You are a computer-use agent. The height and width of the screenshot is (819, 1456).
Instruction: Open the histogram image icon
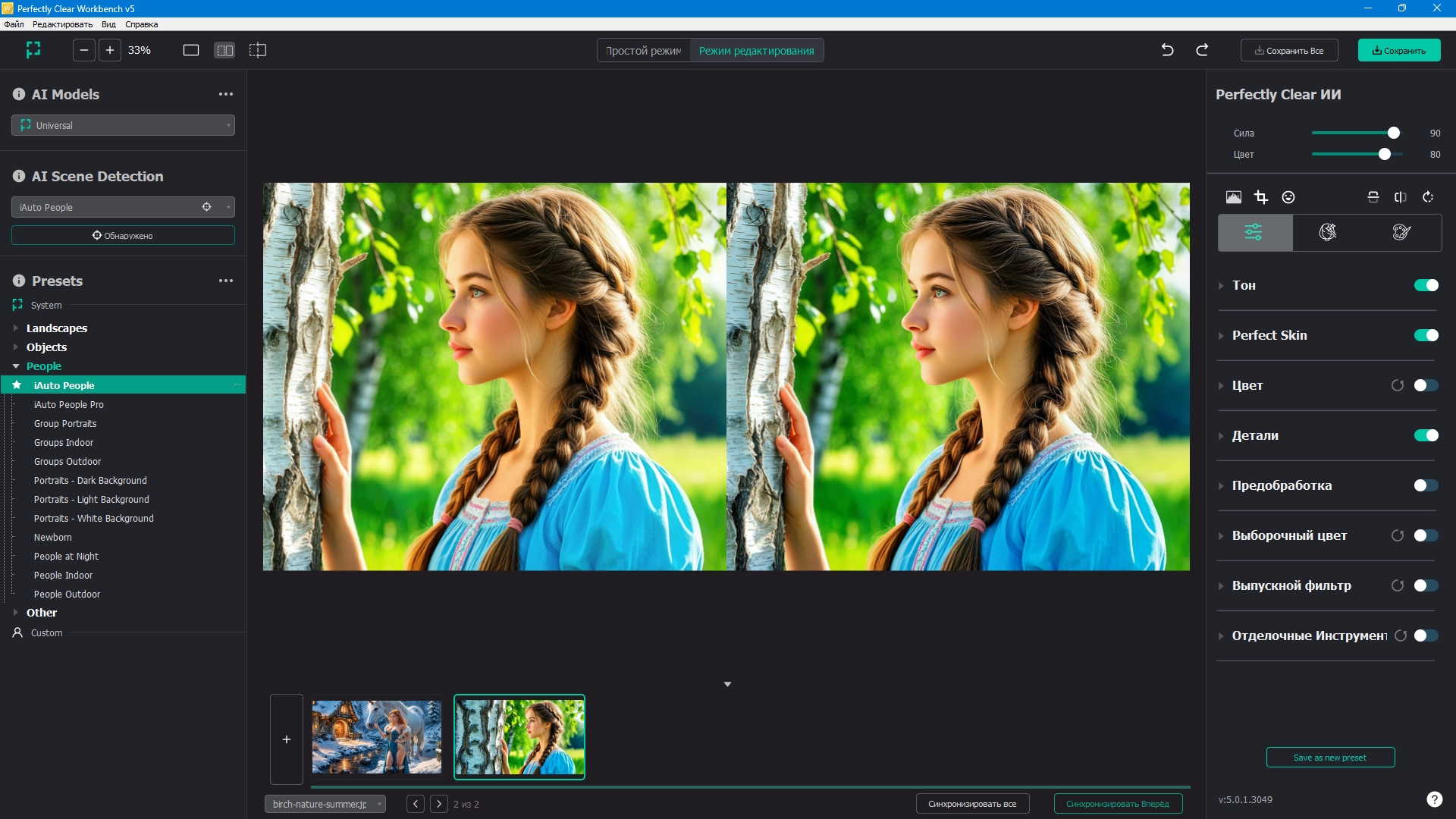1234,197
